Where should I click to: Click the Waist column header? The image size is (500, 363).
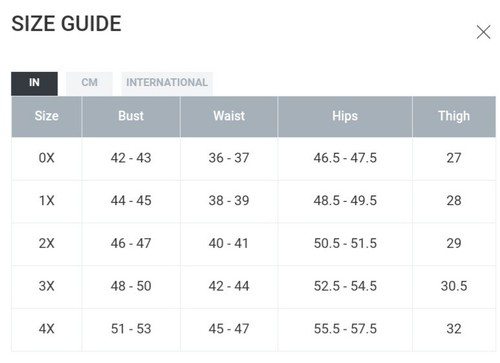click(x=229, y=116)
